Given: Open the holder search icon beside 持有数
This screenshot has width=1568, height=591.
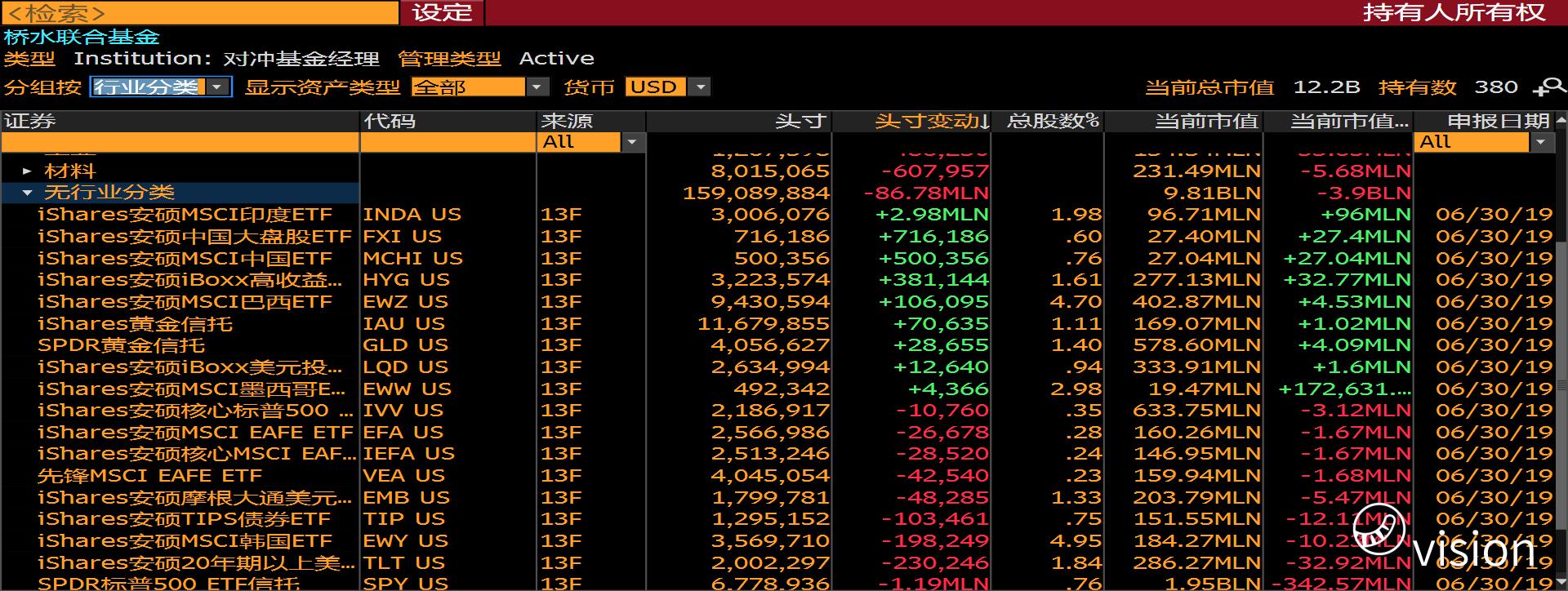Looking at the screenshot, I should pos(1548,87).
